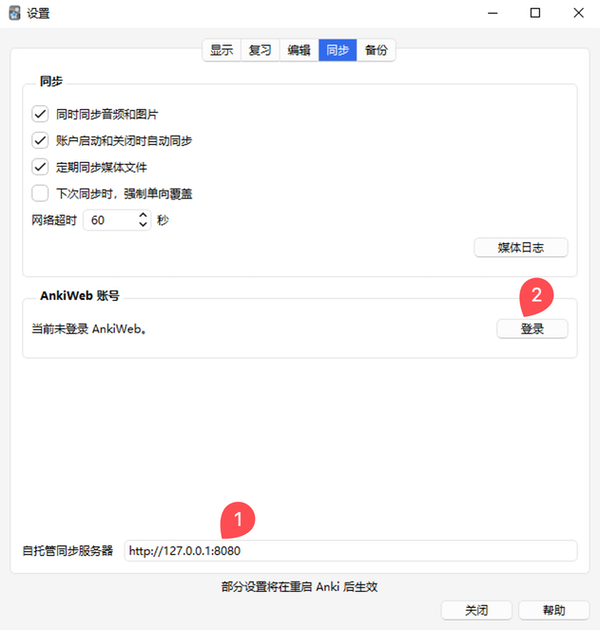
Task: Close the 设置 window with X
Action: [579, 13]
